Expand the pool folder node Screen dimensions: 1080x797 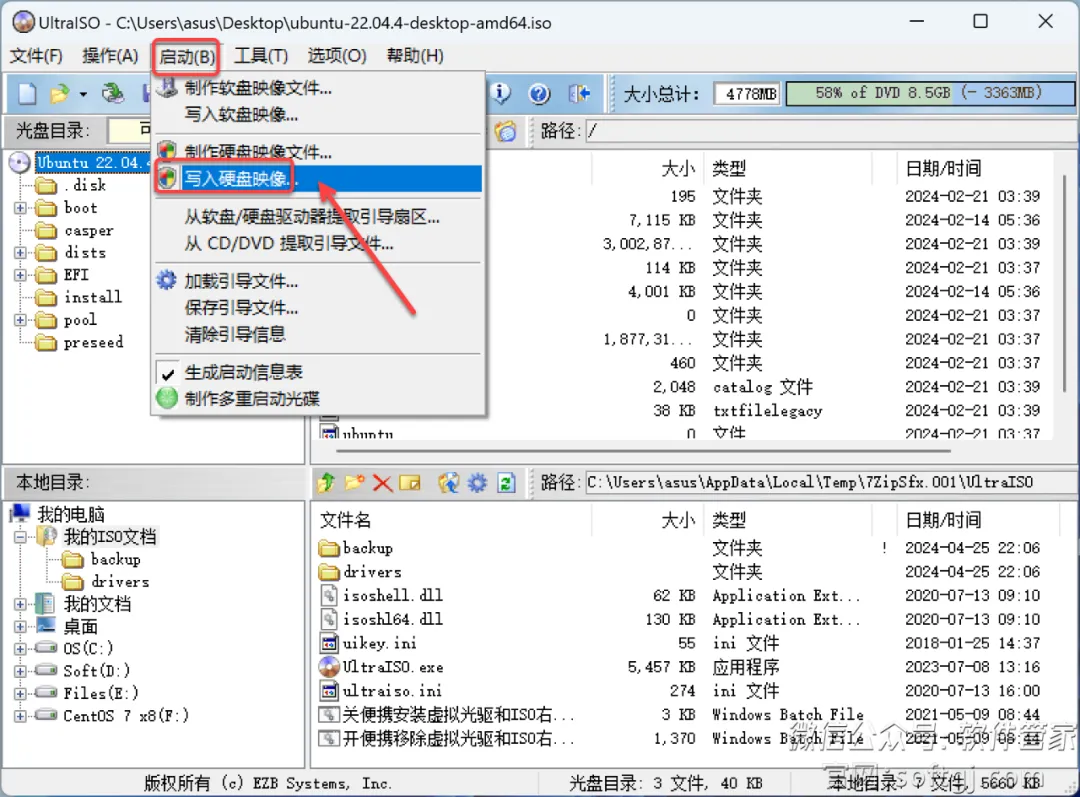pos(21,320)
